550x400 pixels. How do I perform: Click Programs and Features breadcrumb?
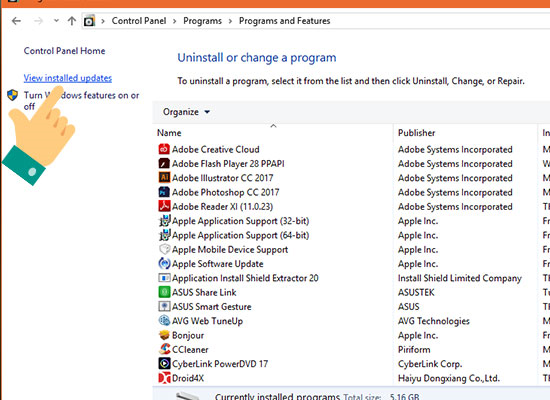coord(284,21)
